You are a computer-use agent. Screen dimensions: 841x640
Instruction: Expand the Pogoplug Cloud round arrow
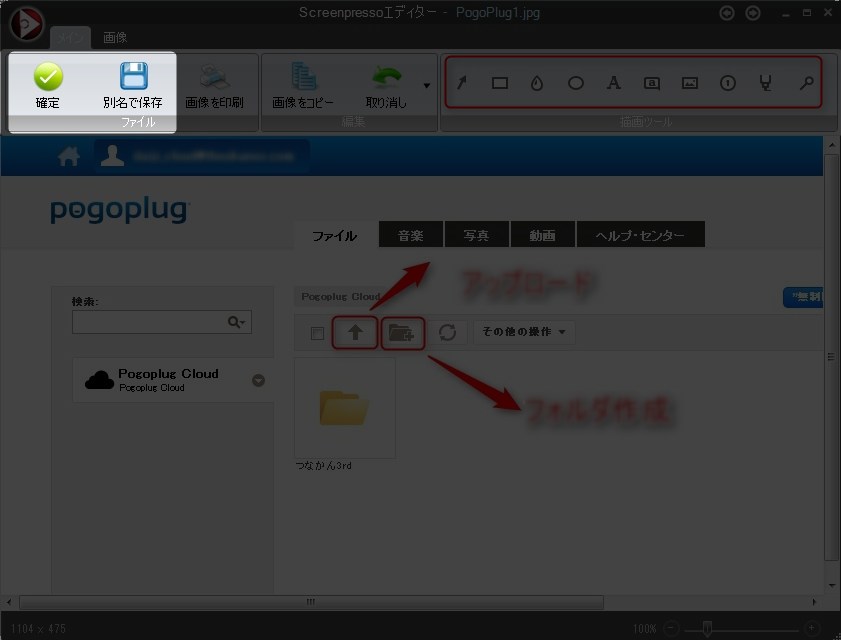(259, 380)
